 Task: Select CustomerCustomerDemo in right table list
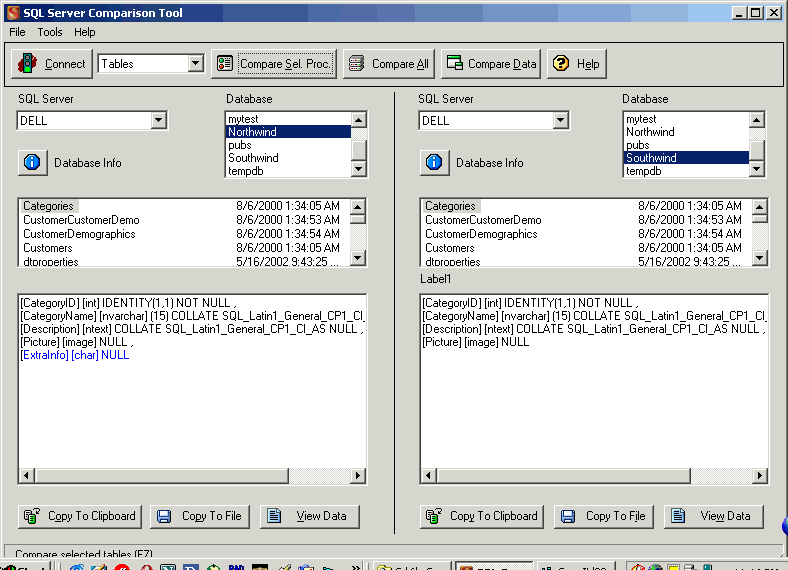click(x=483, y=220)
